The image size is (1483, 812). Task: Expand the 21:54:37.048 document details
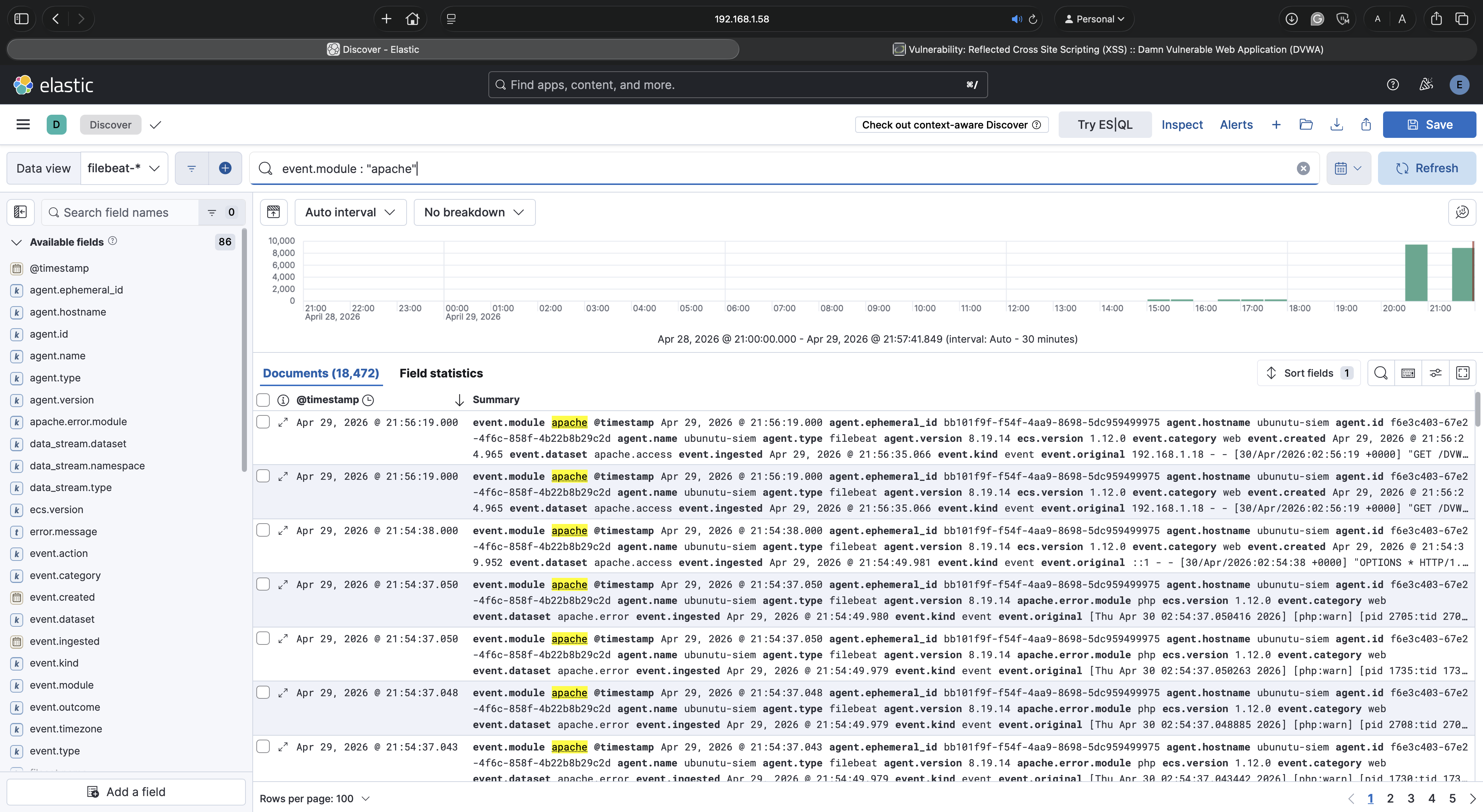pos(283,693)
